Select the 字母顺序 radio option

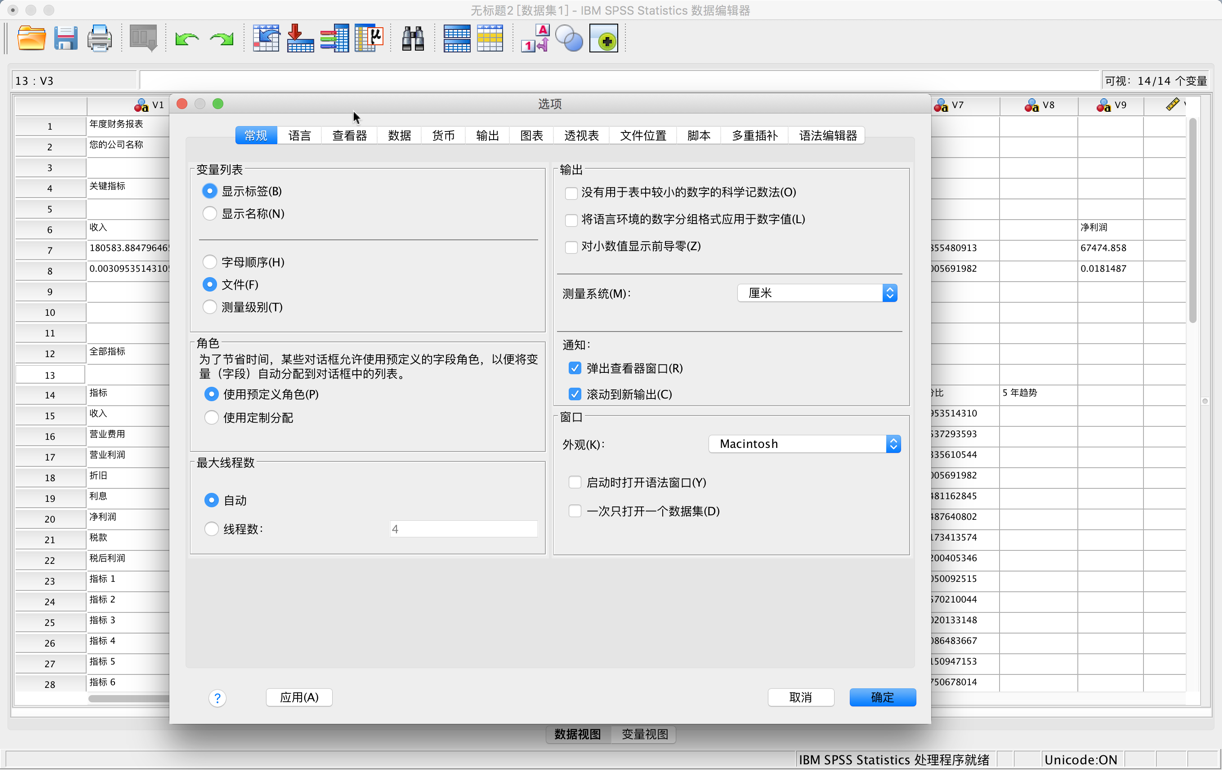210,261
